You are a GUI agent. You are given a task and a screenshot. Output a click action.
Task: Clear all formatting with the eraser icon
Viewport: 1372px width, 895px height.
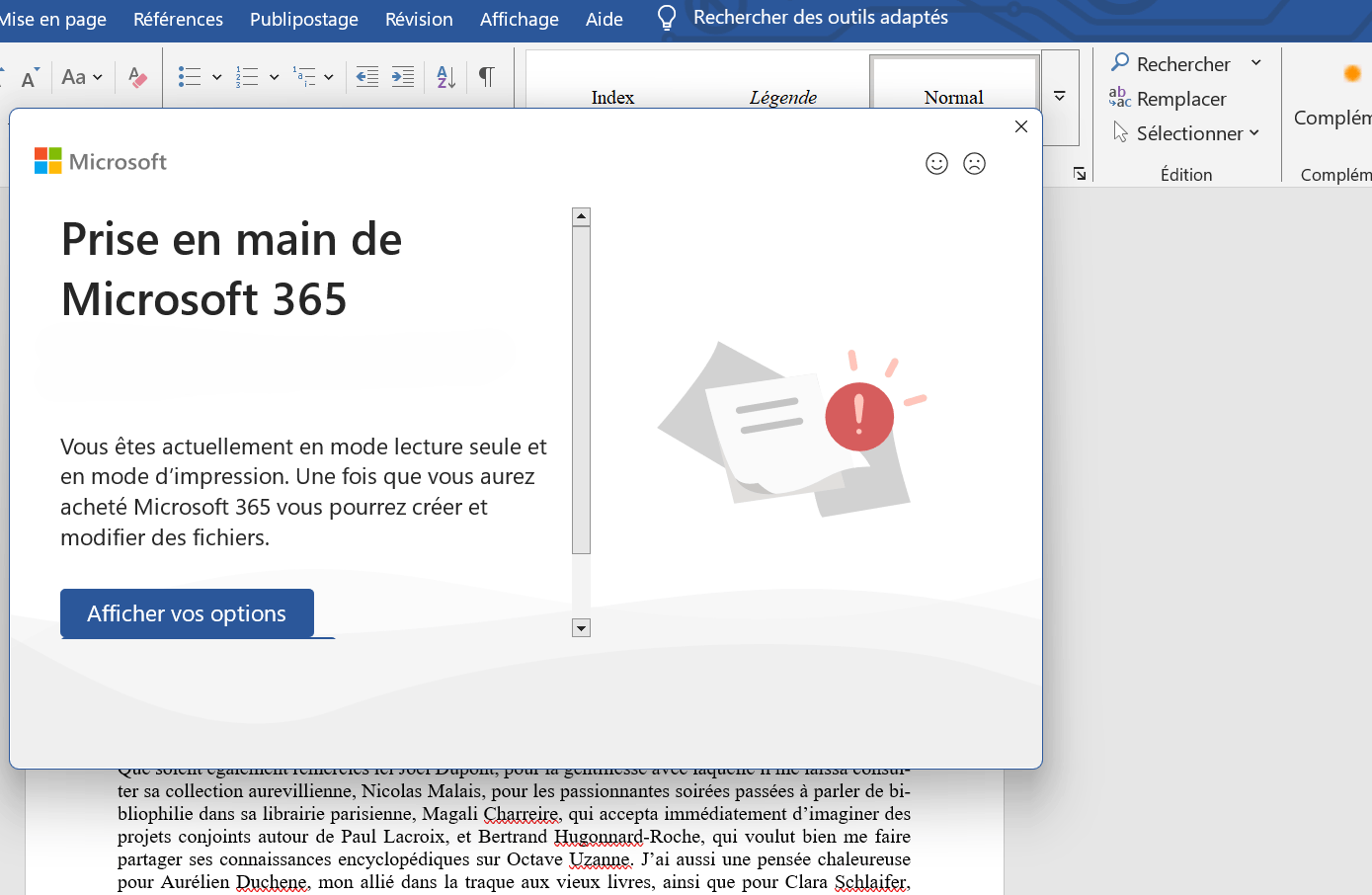(x=138, y=77)
